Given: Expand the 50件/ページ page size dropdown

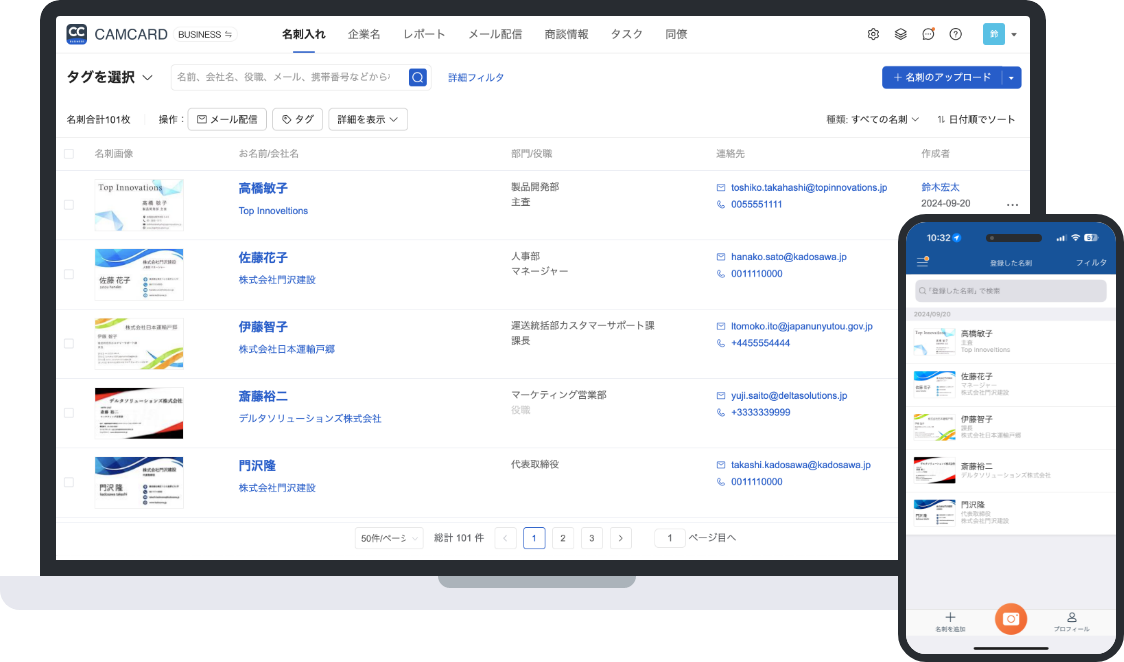Looking at the screenshot, I should click(388, 537).
